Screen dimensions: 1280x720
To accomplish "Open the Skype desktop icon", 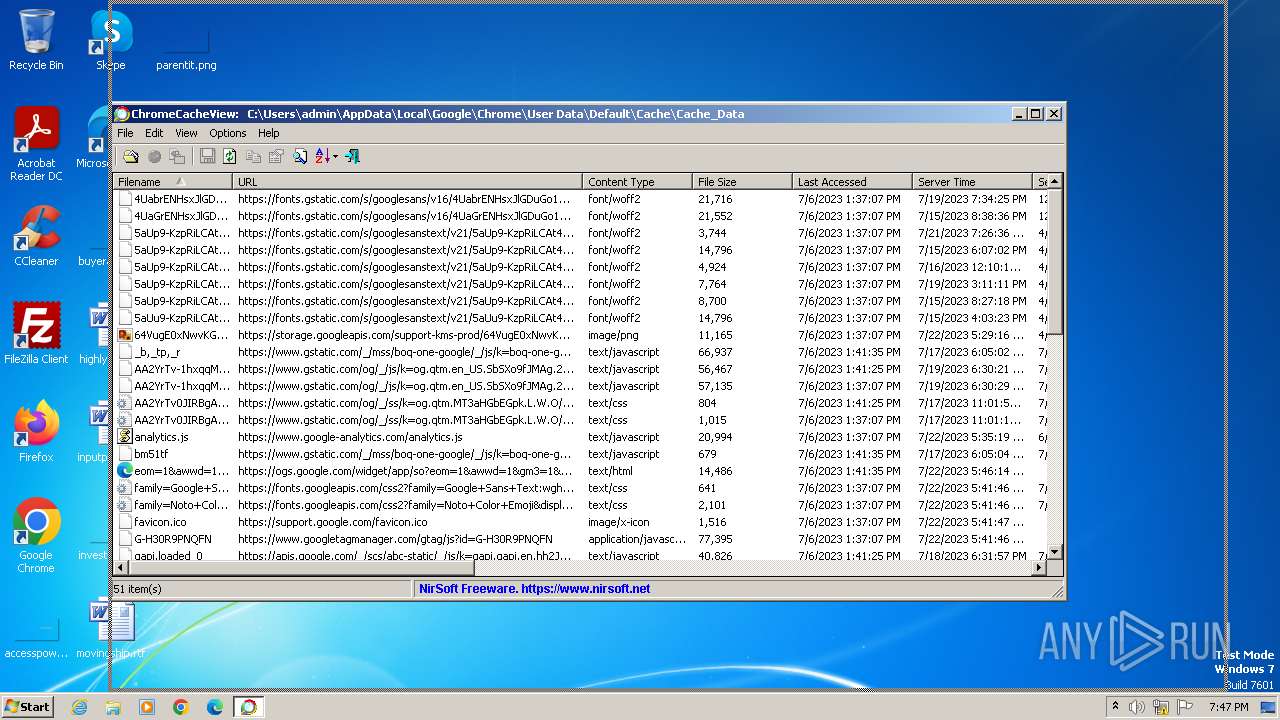I will click(110, 40).
